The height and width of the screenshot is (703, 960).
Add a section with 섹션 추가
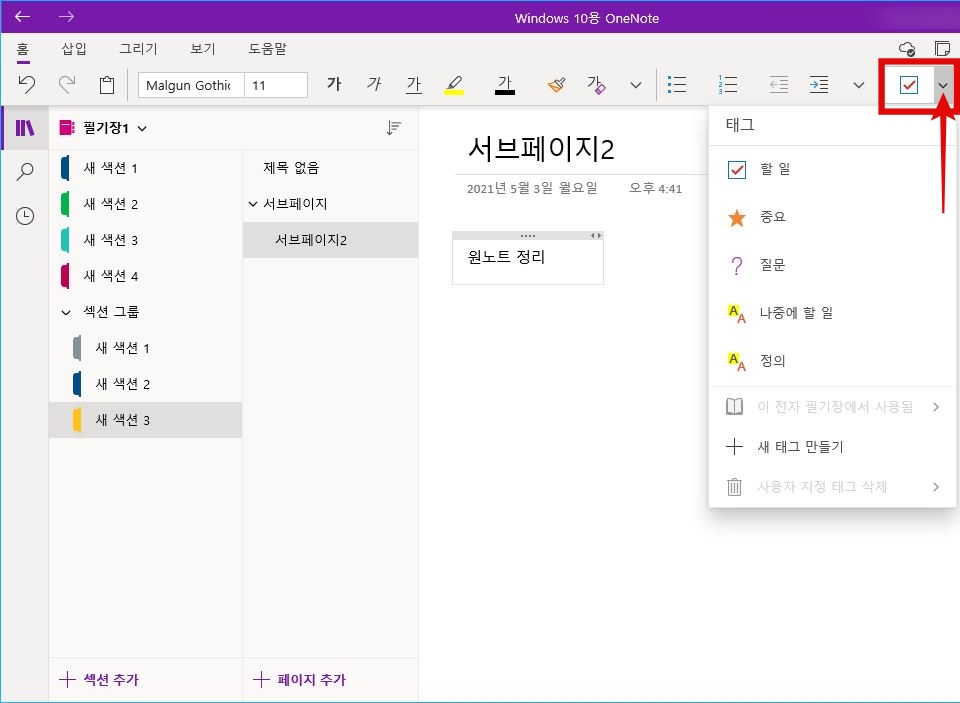point(99,680)
